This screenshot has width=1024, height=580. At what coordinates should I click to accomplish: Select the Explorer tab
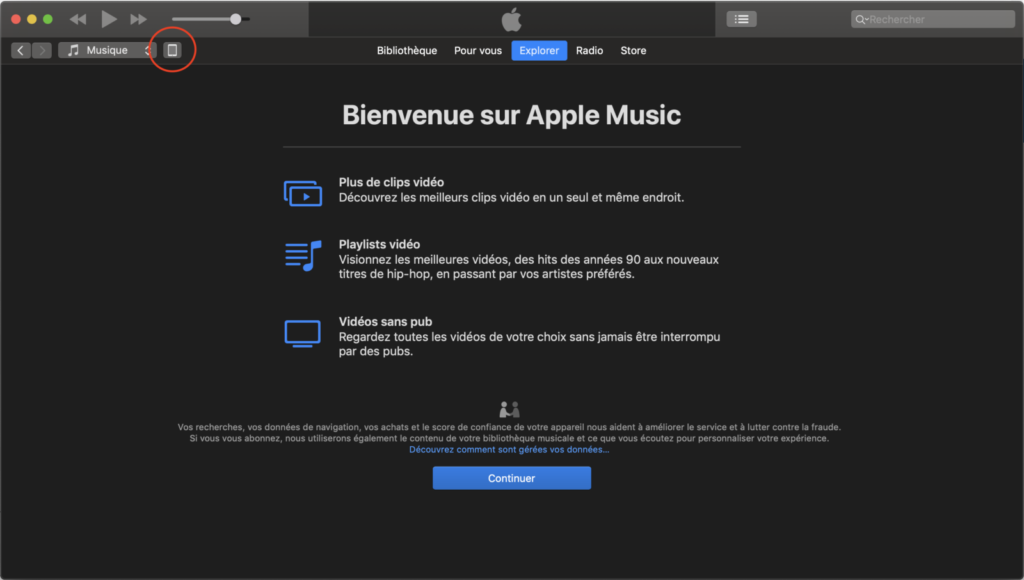[539, 51]
